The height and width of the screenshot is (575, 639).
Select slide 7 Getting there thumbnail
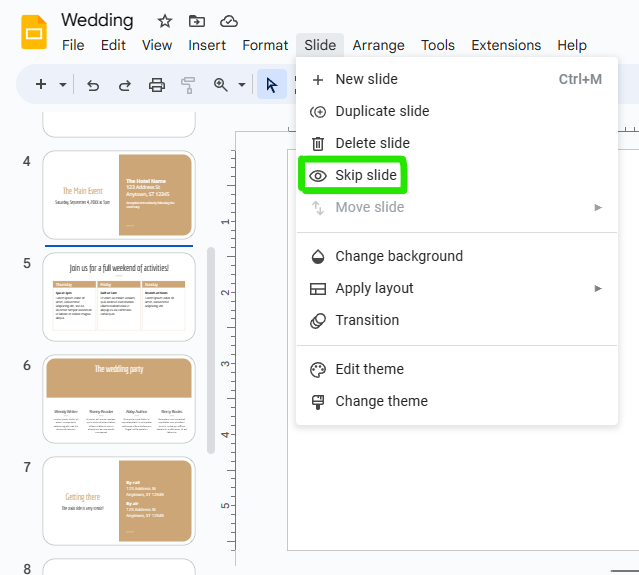click(x=119, y=501)
